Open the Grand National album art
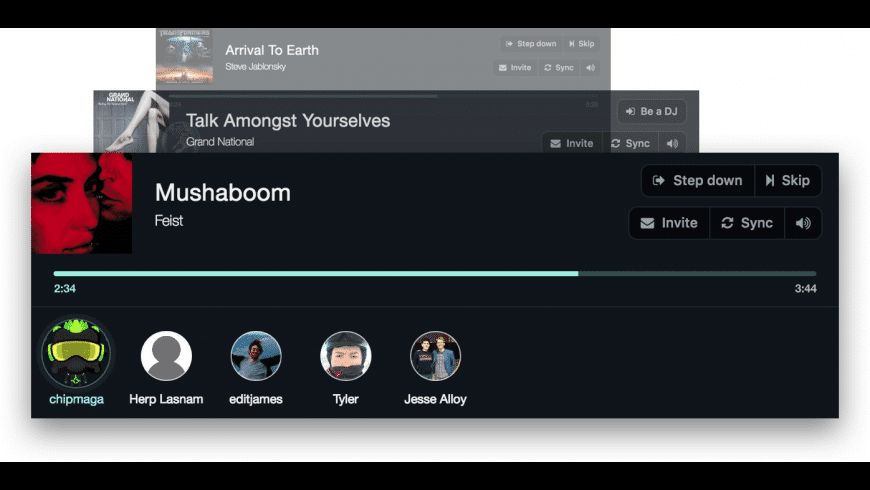This screenshot has height=490, width=870. point(131,122)
